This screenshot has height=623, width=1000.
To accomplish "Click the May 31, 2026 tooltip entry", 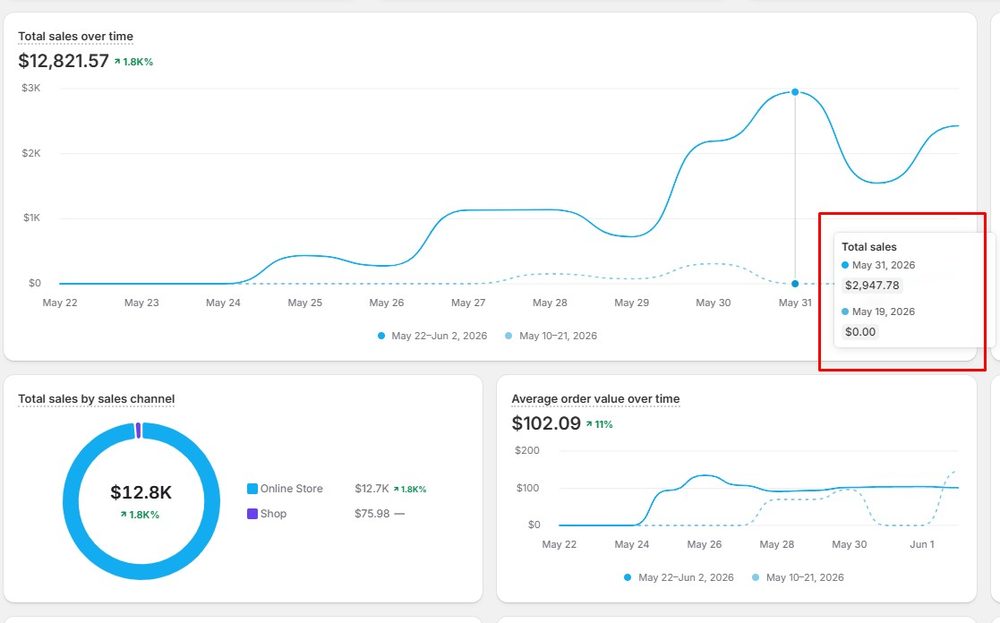I will click(x=878, y=265).
